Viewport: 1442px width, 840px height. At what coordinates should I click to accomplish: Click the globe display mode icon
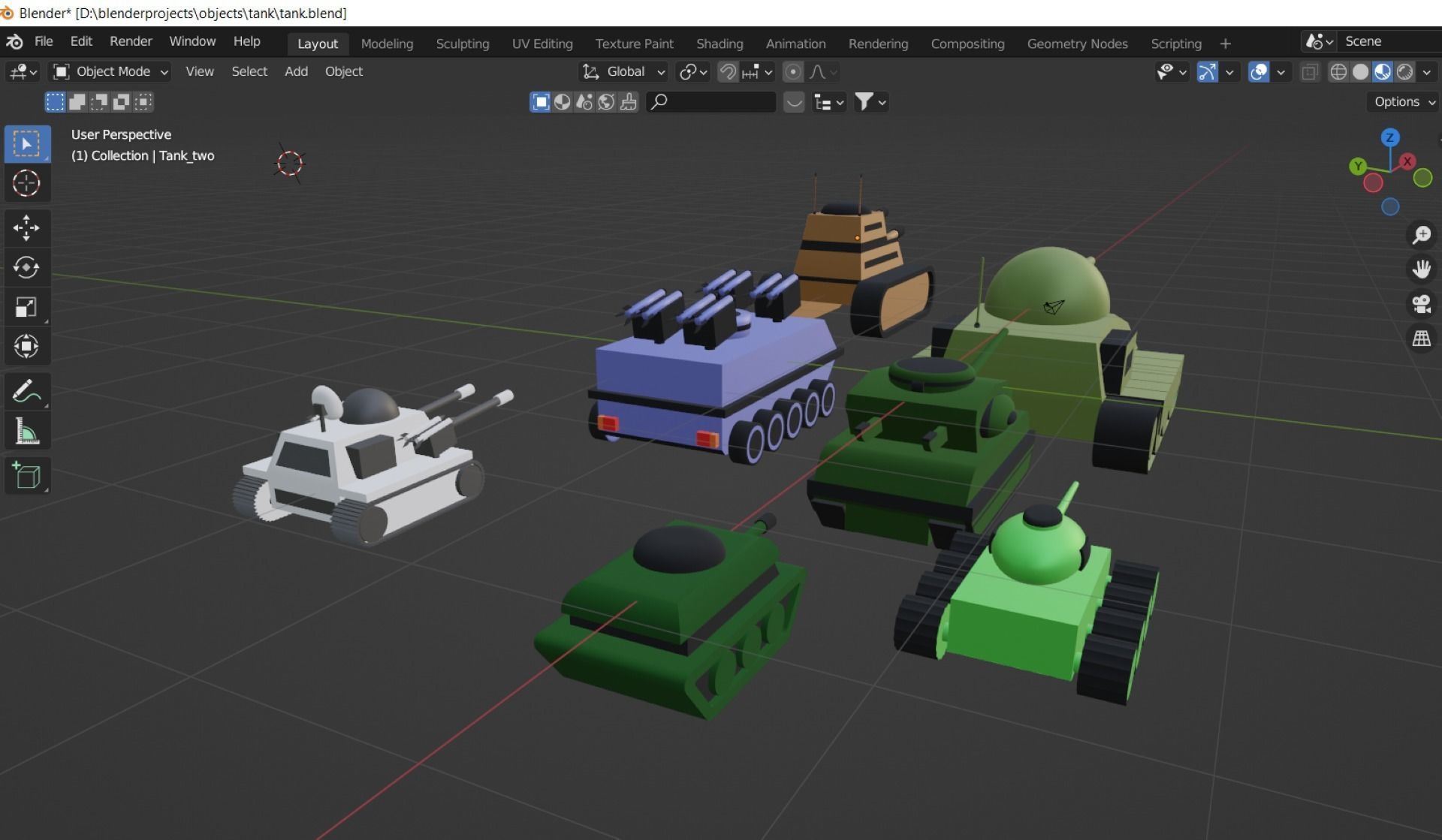(x=606, y=102)
